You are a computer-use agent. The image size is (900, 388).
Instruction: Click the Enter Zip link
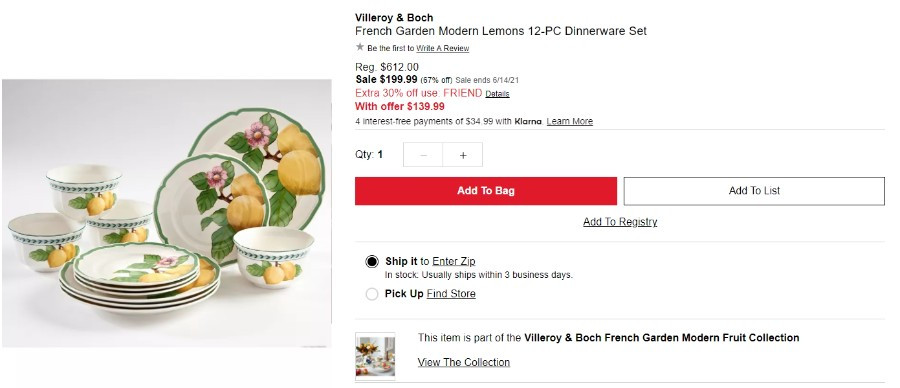453,261
